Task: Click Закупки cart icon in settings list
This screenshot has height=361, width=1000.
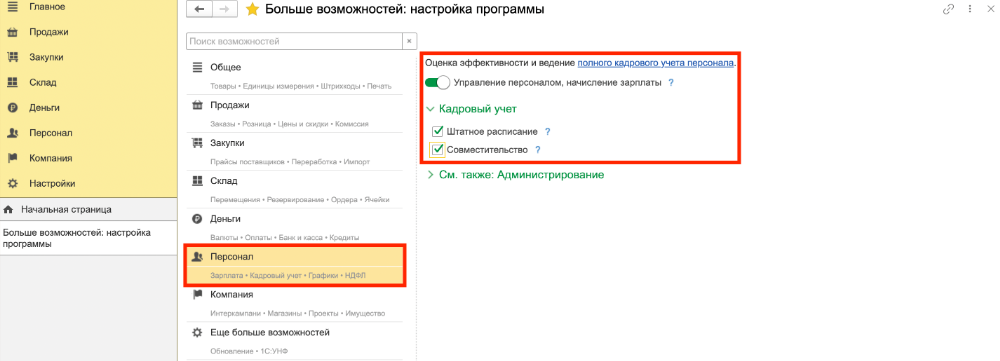Action: tap(197, 143)
